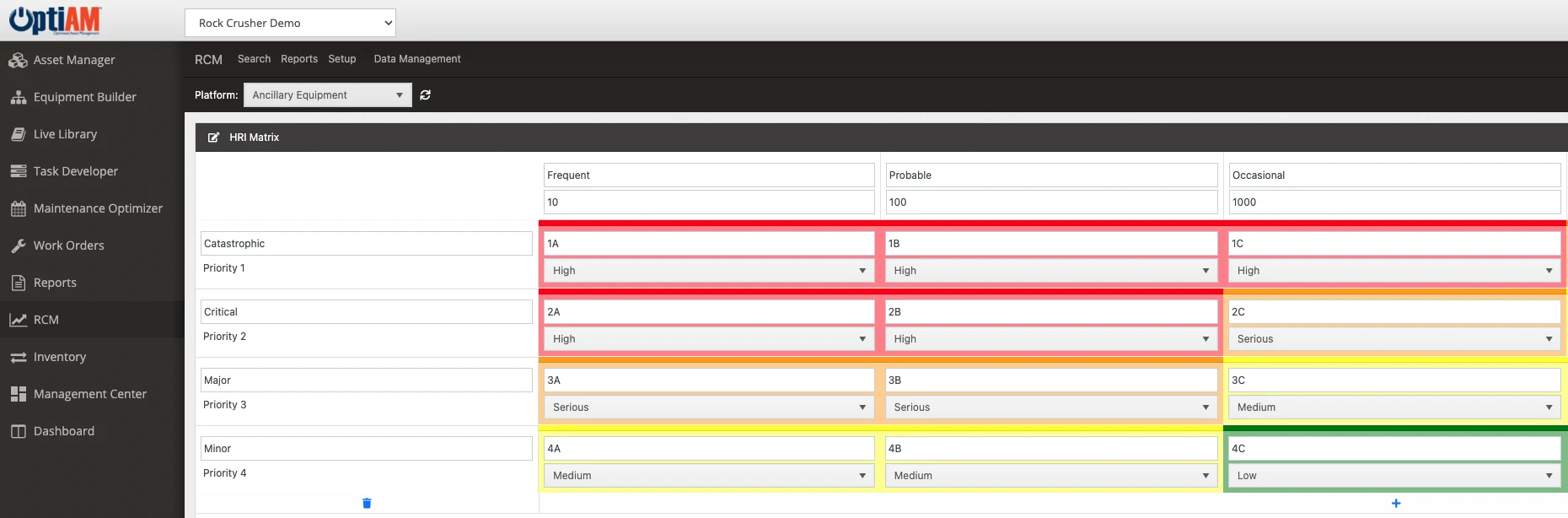Open Equipment Builder hierarchy icon
1568x518 pixels.
click(x=18, y=97)
